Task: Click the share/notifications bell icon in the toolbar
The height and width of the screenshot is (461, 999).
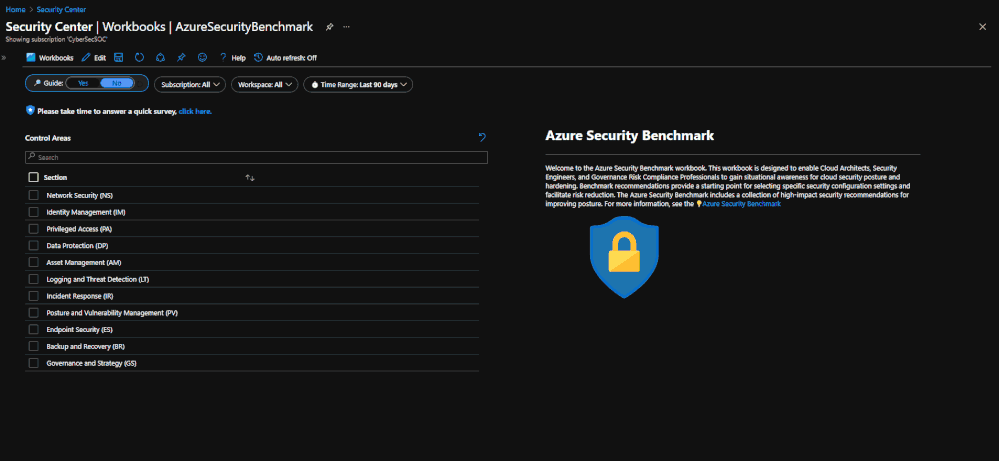Action: pos(161,58)
